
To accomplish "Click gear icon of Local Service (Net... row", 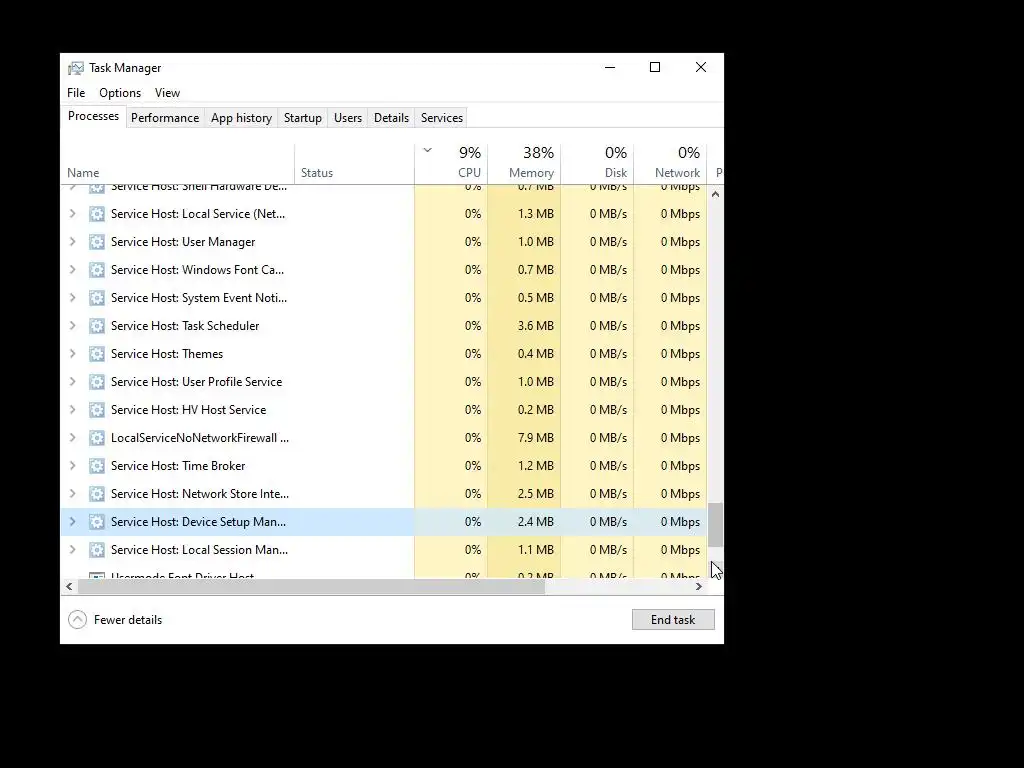I will (x=97, y=214).
